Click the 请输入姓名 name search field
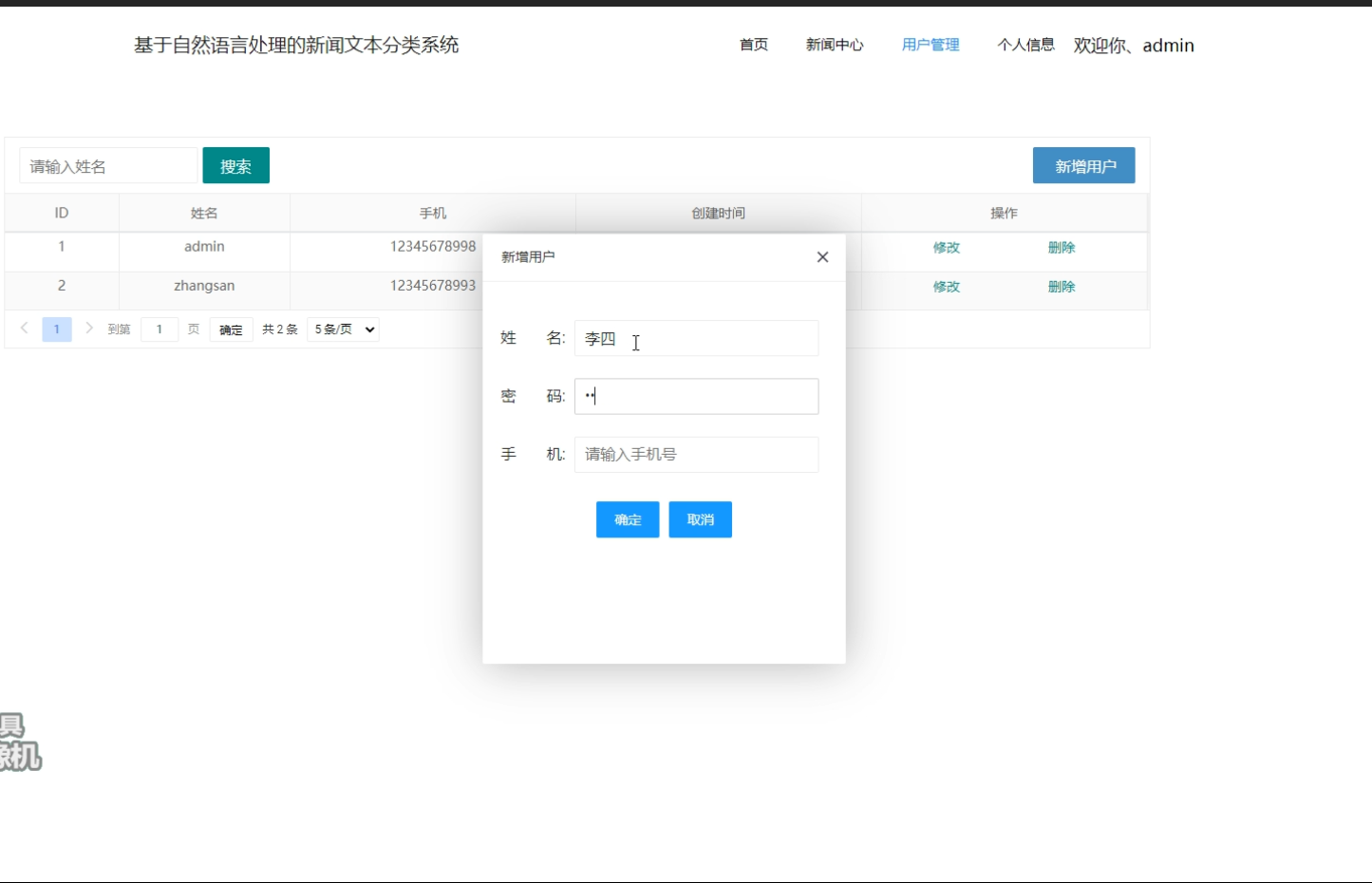The width and height of the screenshot is (1372, 883). click(107, 165)
